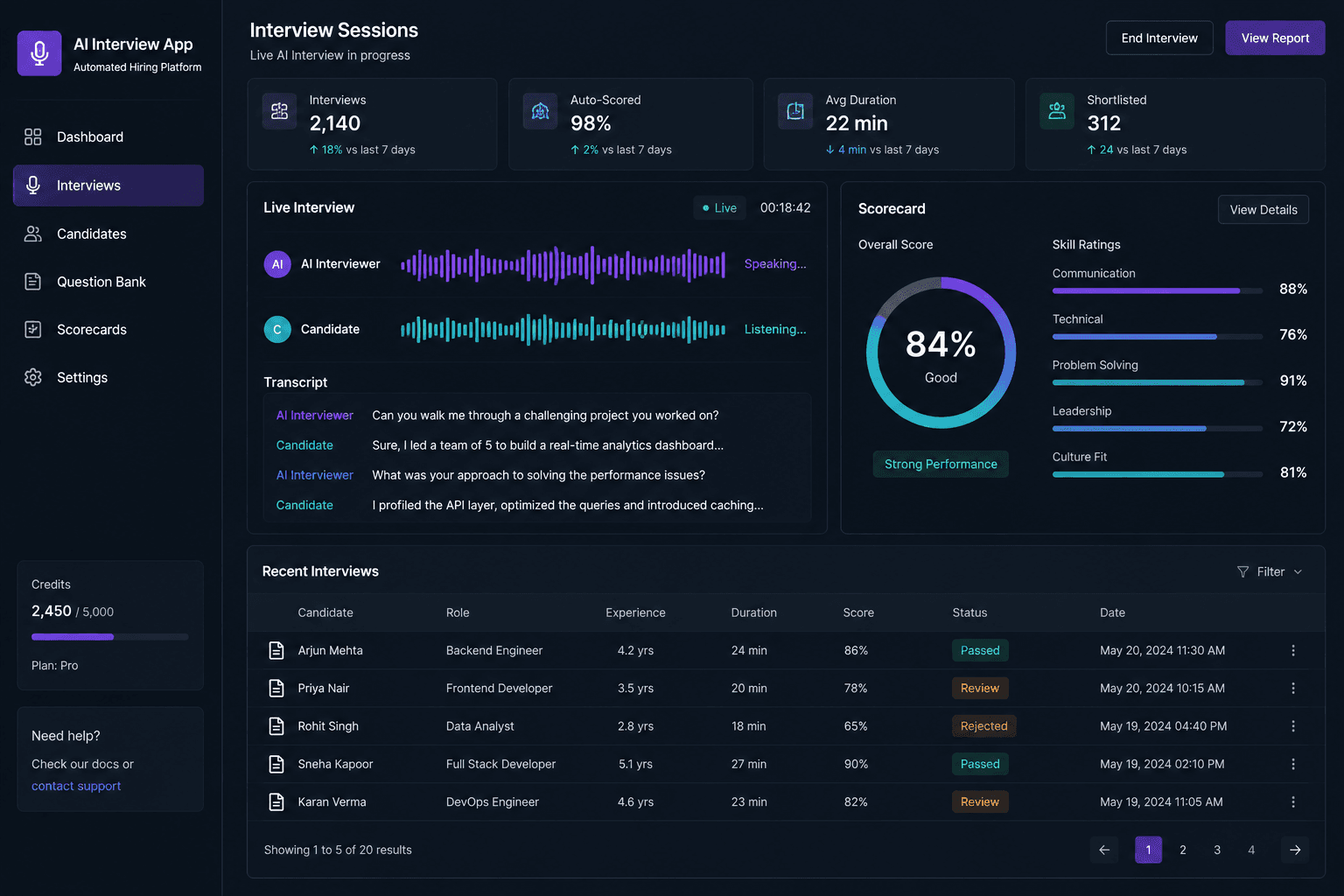Click the Communication skill rating bar
Image resolution: width=1344 pixels, height=896 pixels.
(1157, 290)
